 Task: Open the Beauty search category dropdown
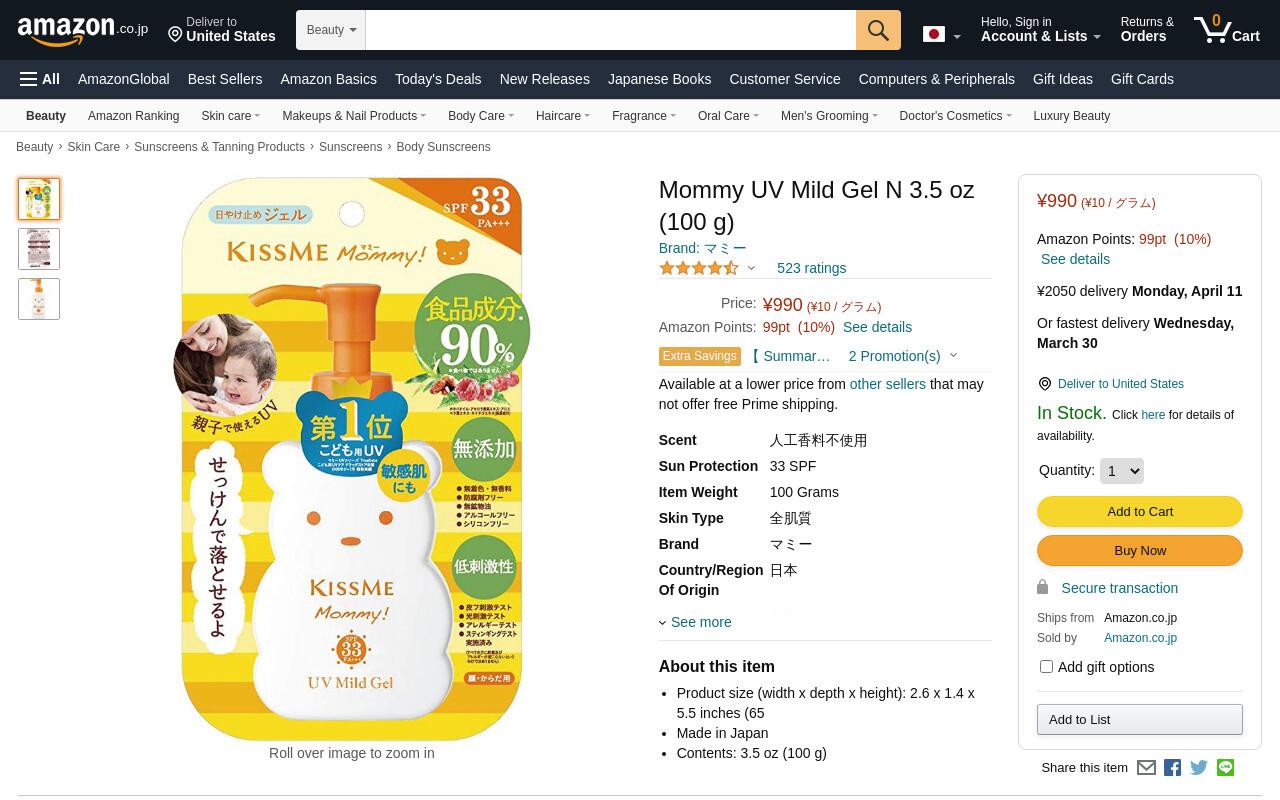(x=331, y=30)
